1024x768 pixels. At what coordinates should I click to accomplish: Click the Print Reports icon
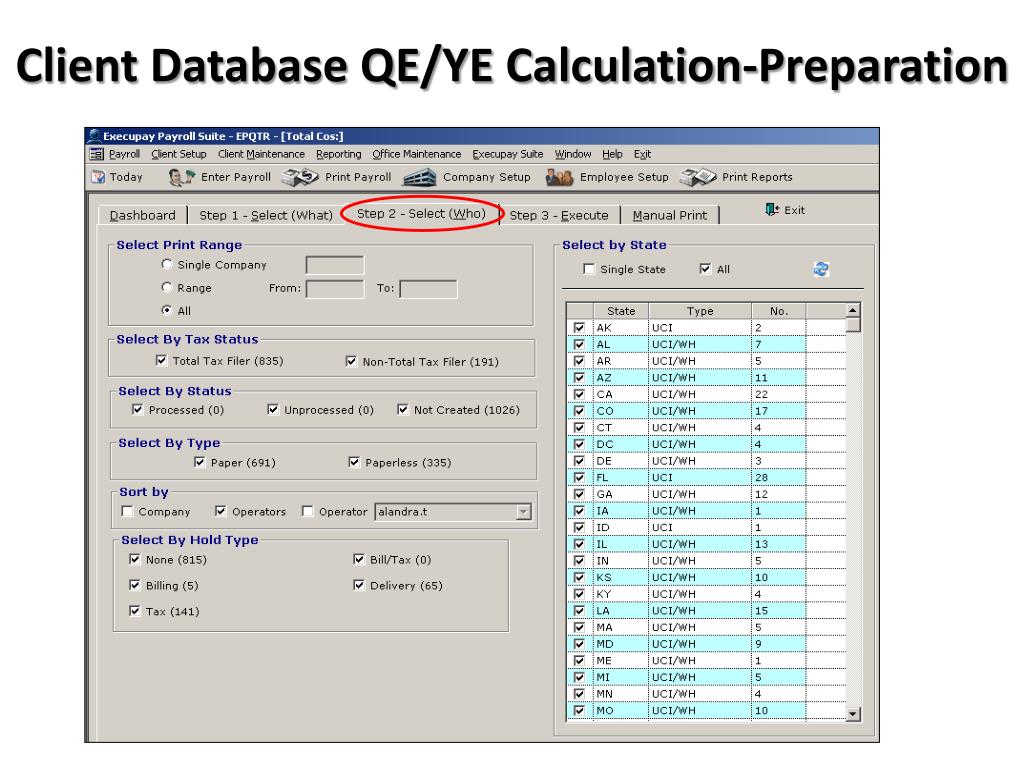698,177
